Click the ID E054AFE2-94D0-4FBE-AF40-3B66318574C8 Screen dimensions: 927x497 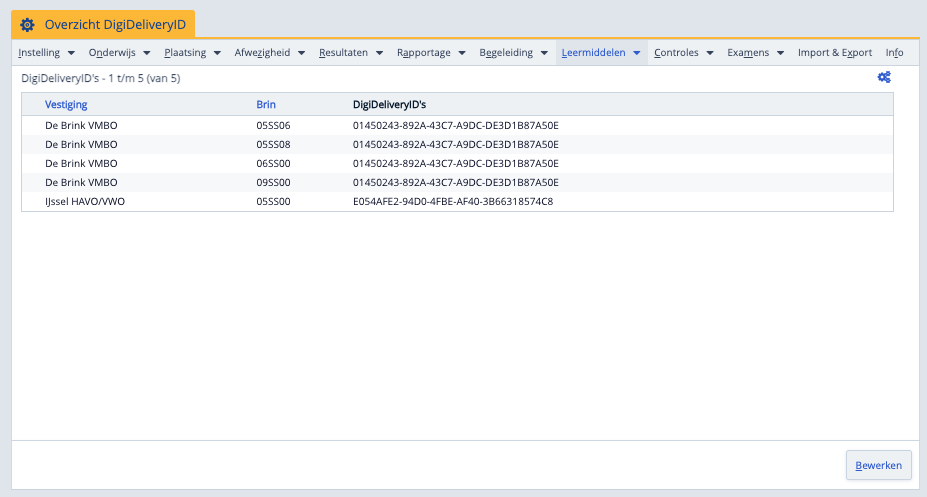pyautogui.click(x=453, y=201)
